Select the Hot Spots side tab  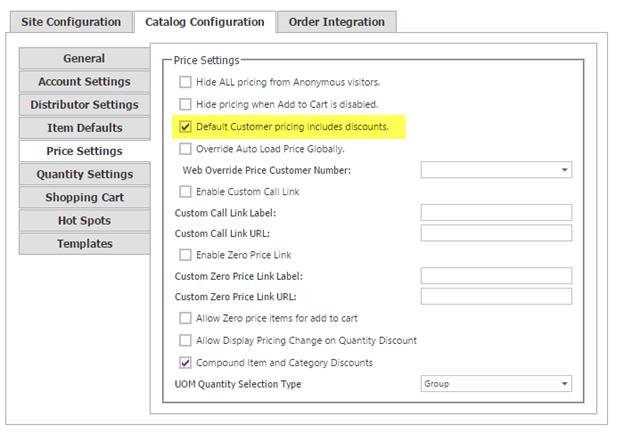(84, 220)
